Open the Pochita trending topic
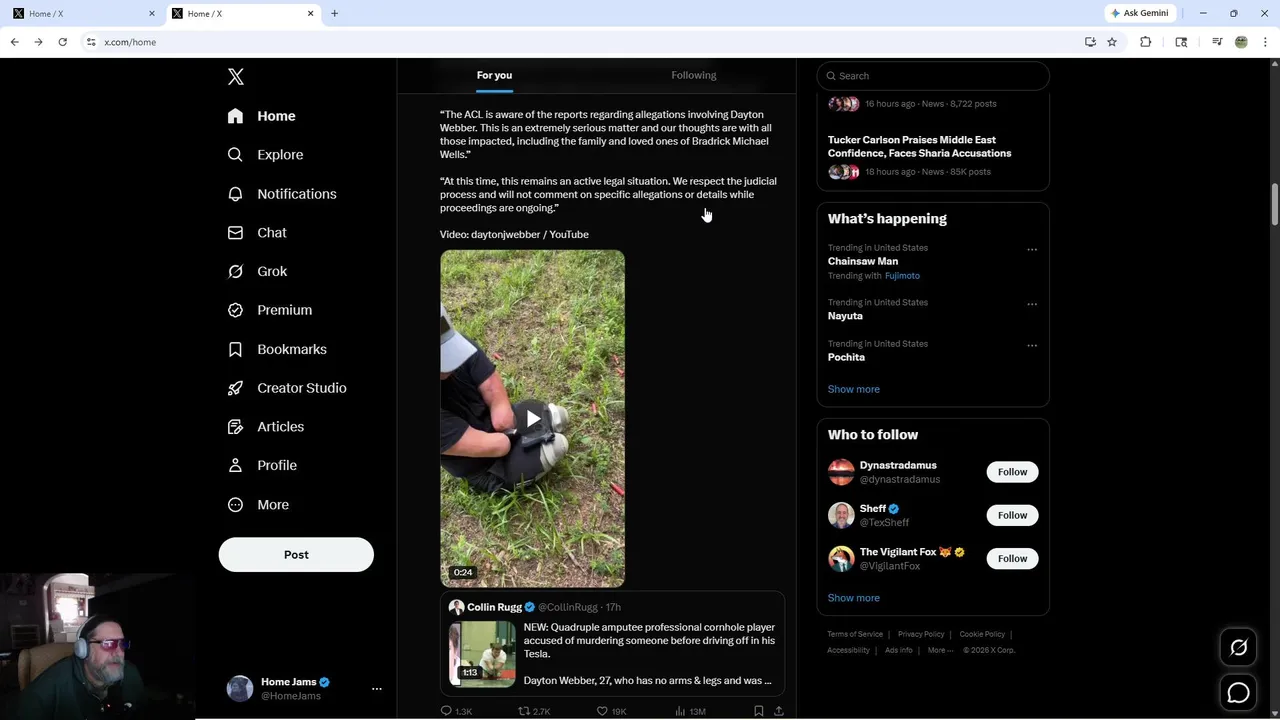1280x720 pixels. click(846, 357)
